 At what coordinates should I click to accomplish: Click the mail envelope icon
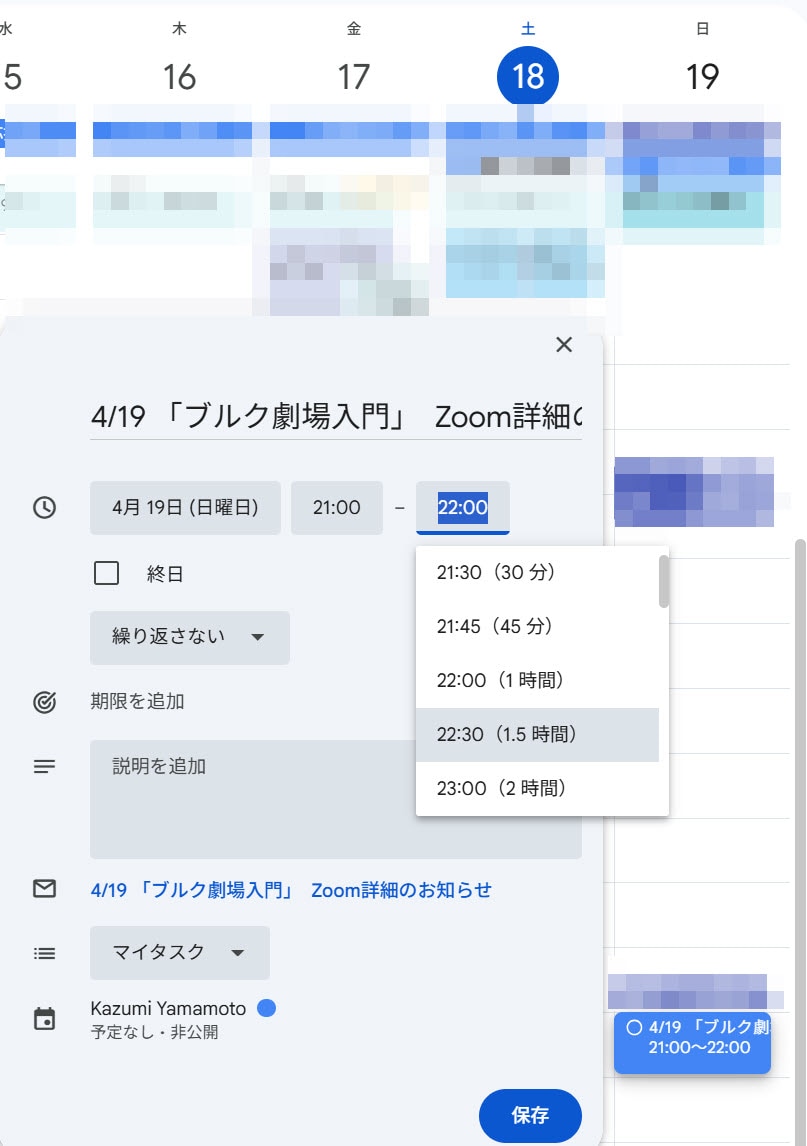click(x=44, y=889)
